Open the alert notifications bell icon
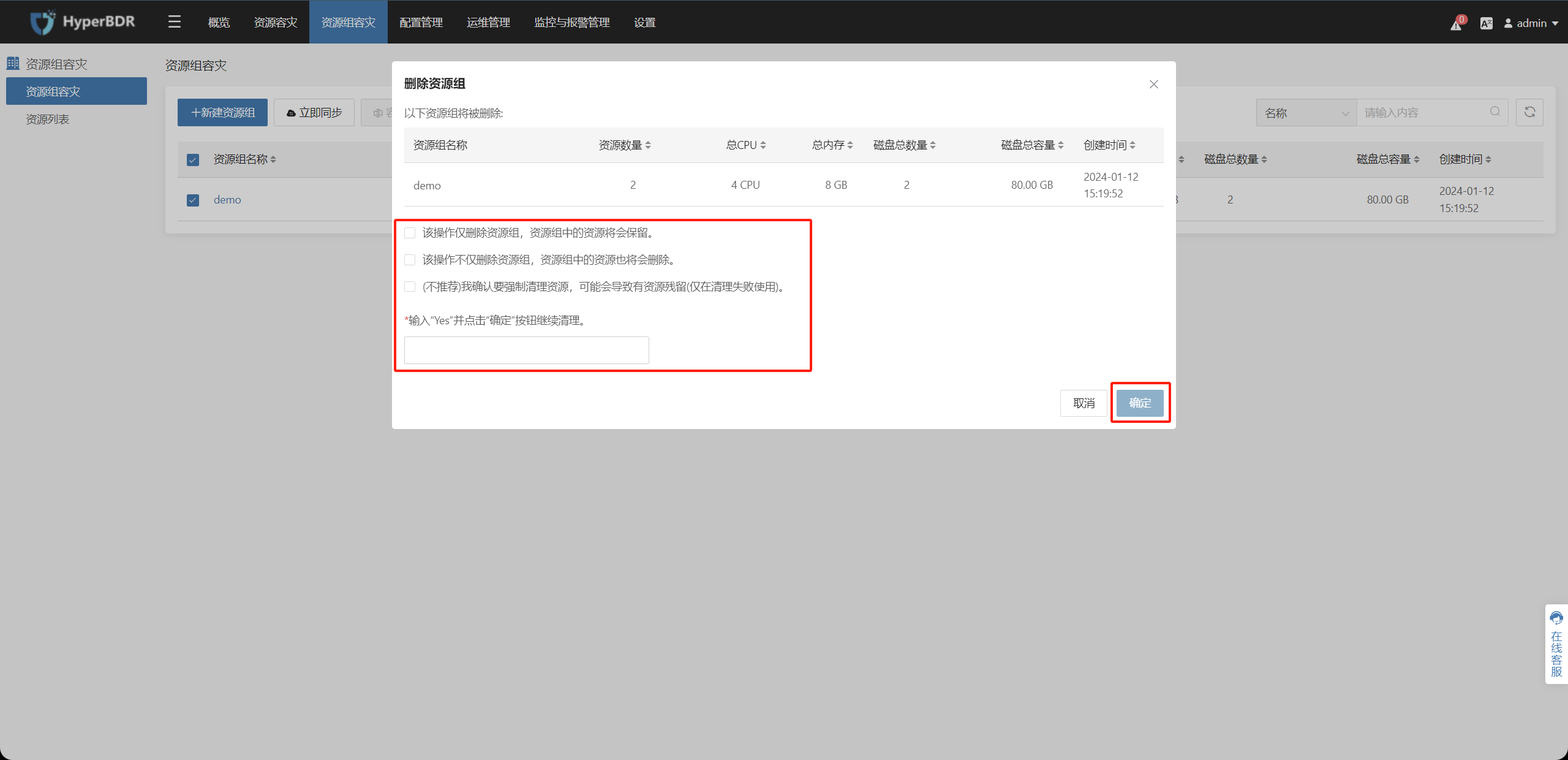Image resolution: width=1568 pixels, height=760 pixels. click(1457, 24)
